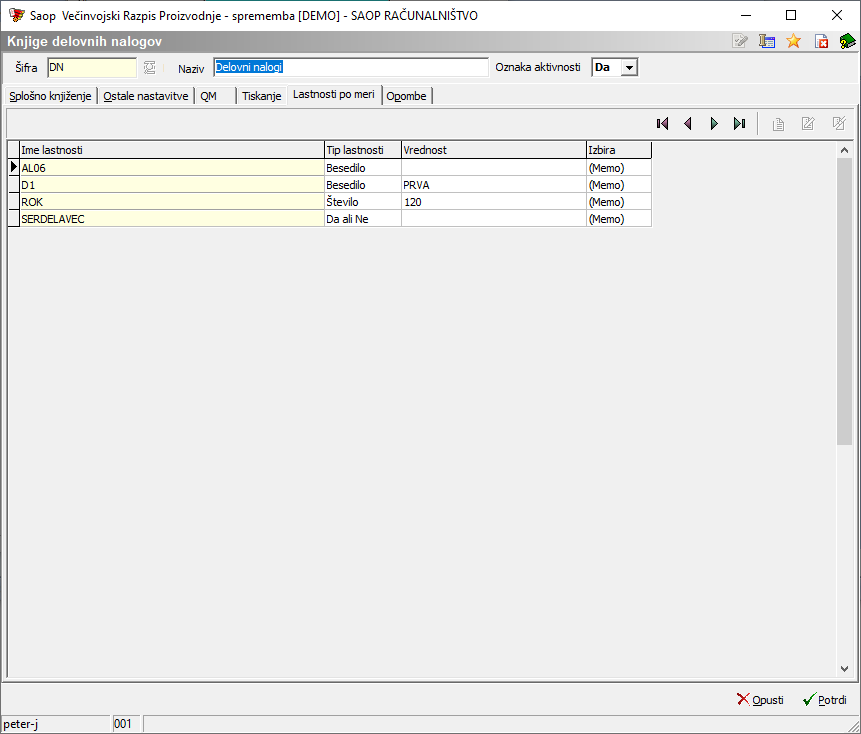Screen dimensions: 861x734
Task: Click the edit record pencil icon
Action: (x=808, y=124)
